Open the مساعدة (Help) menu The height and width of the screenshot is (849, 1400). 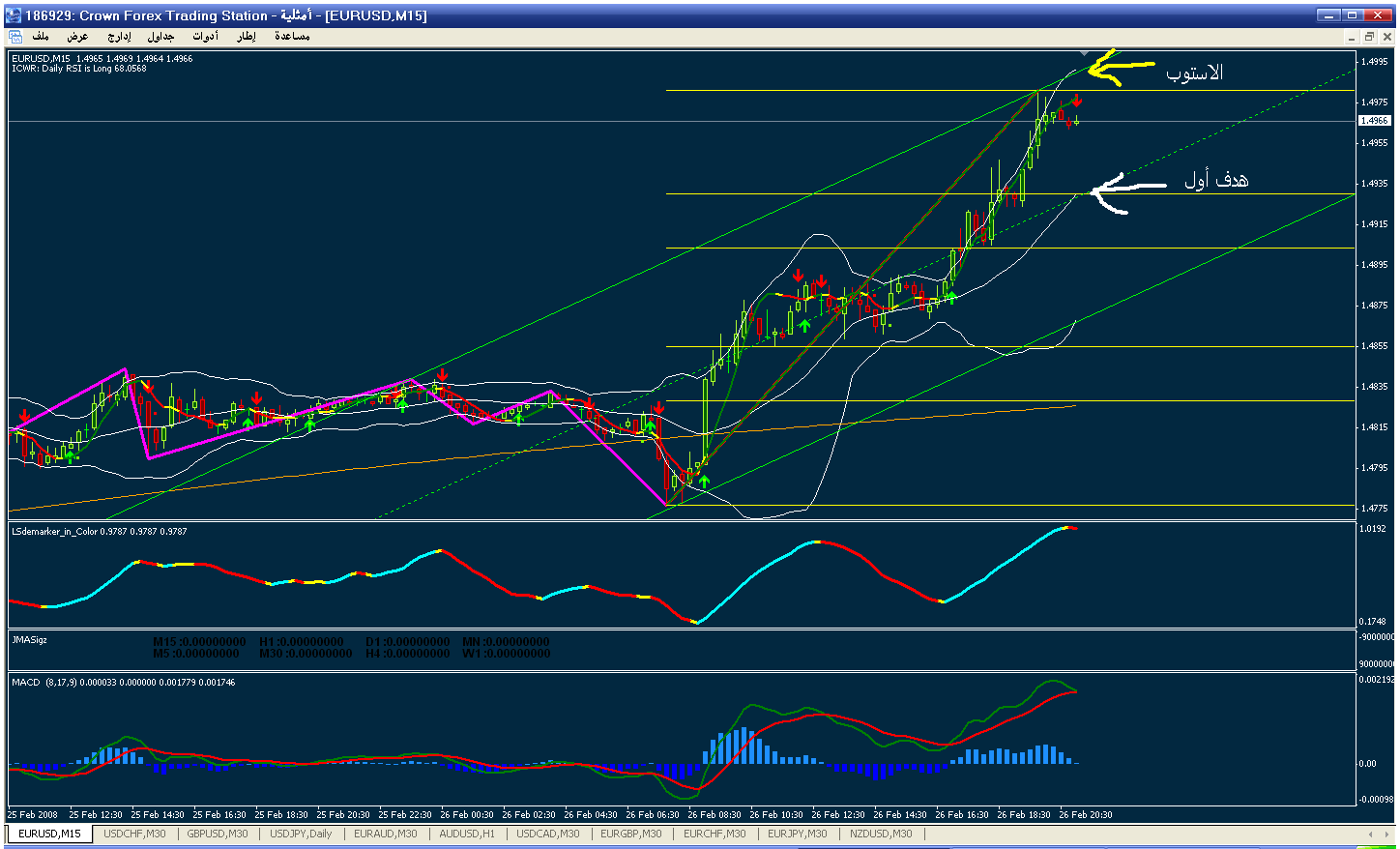[292, 37]
